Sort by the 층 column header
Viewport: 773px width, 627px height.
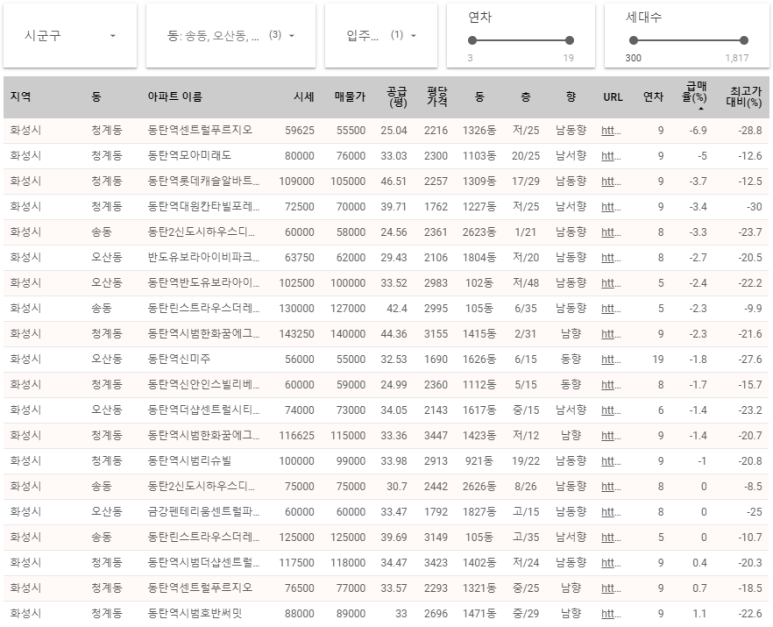pos(526,97)
